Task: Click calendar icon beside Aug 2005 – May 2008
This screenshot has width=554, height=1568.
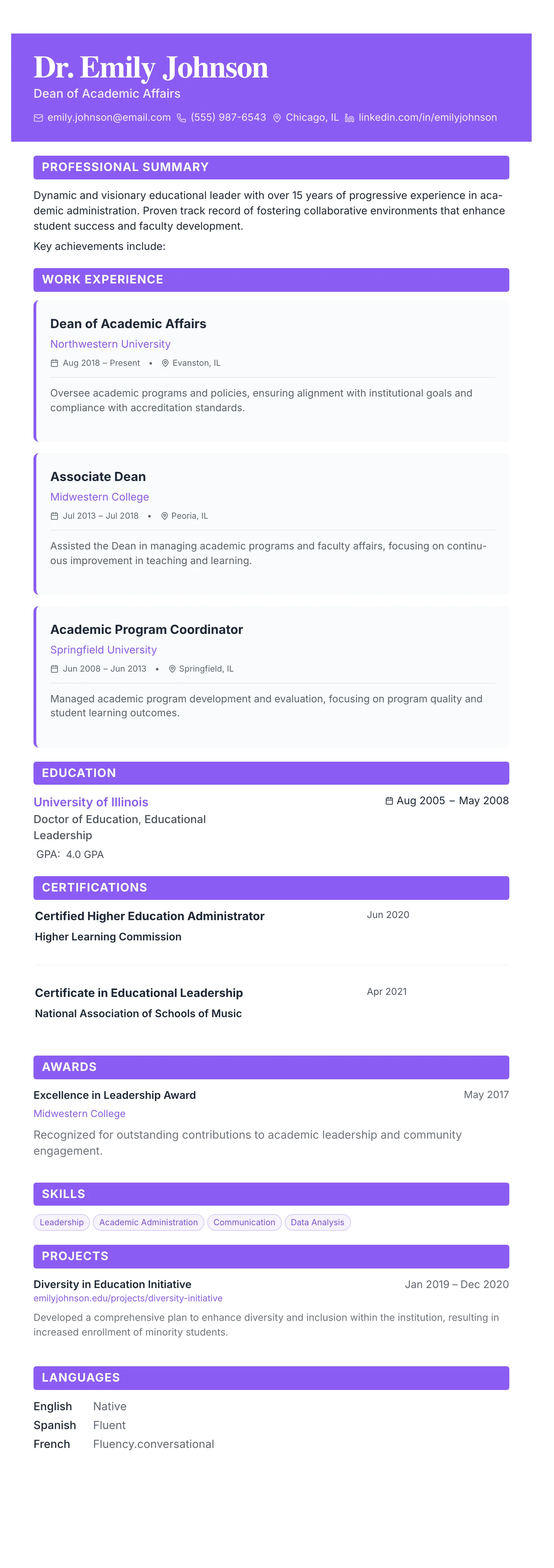Action: [x=389, y=801]
